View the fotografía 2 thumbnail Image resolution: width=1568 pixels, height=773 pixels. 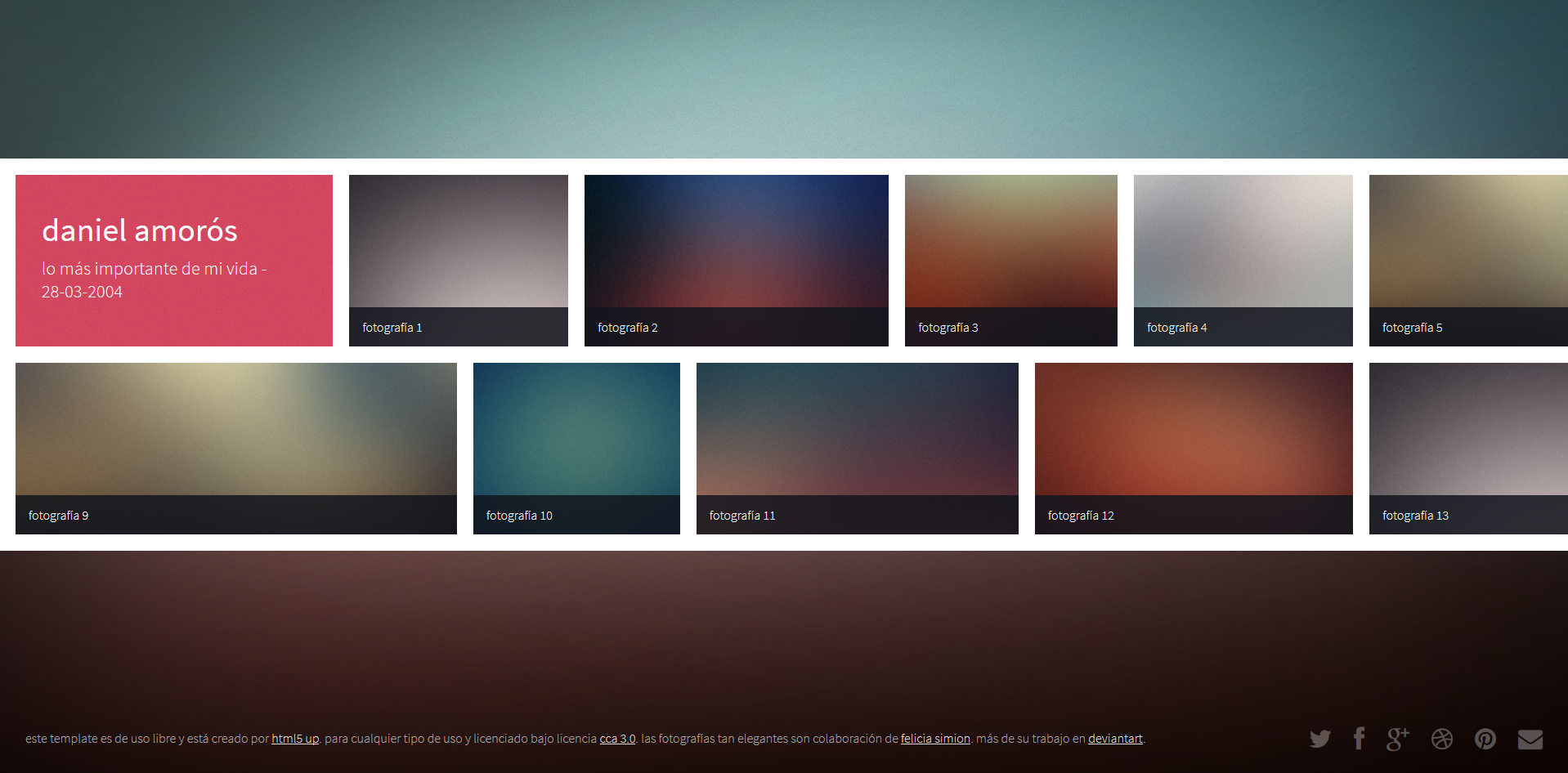point(736,260)
